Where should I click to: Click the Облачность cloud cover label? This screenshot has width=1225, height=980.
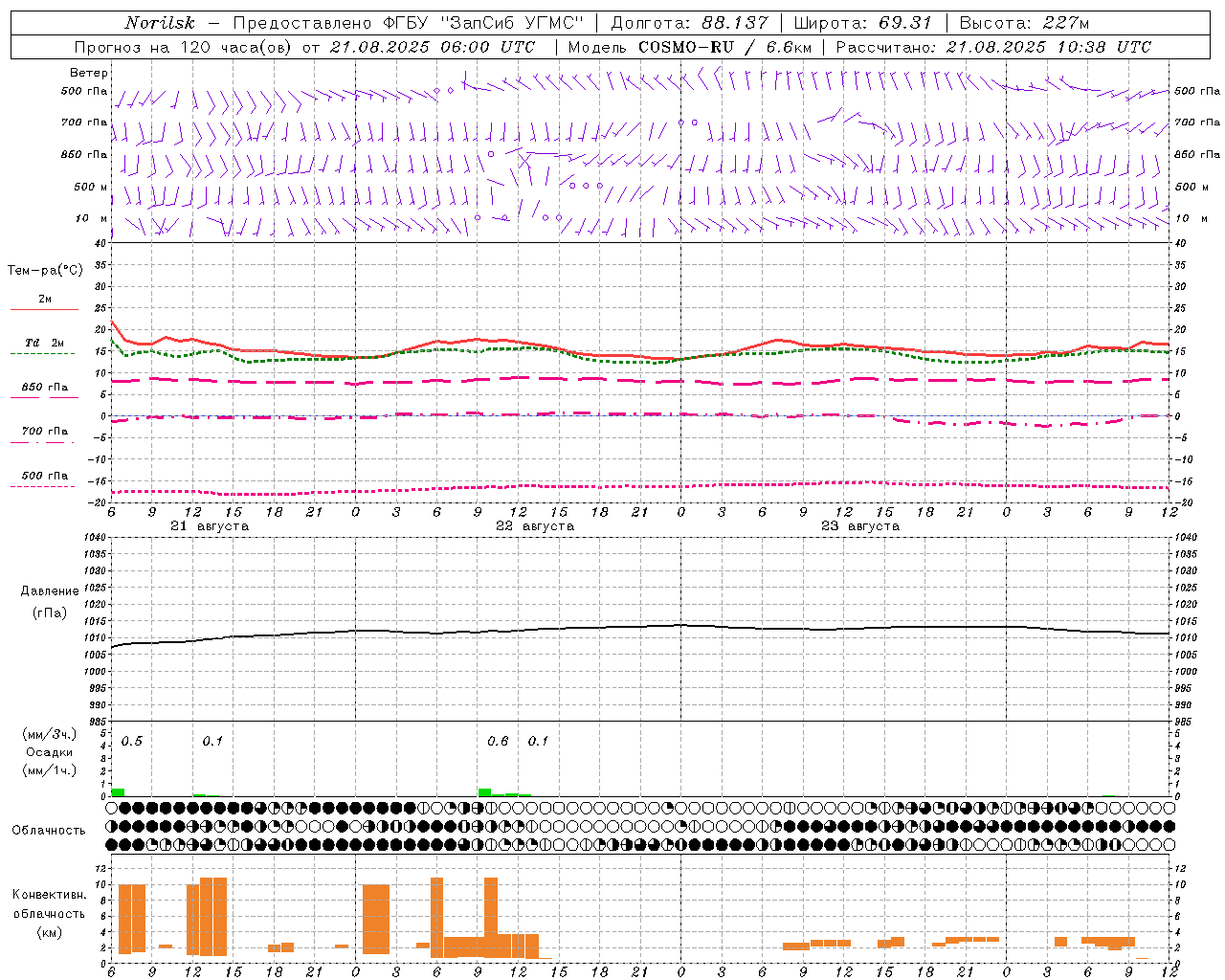49,831
